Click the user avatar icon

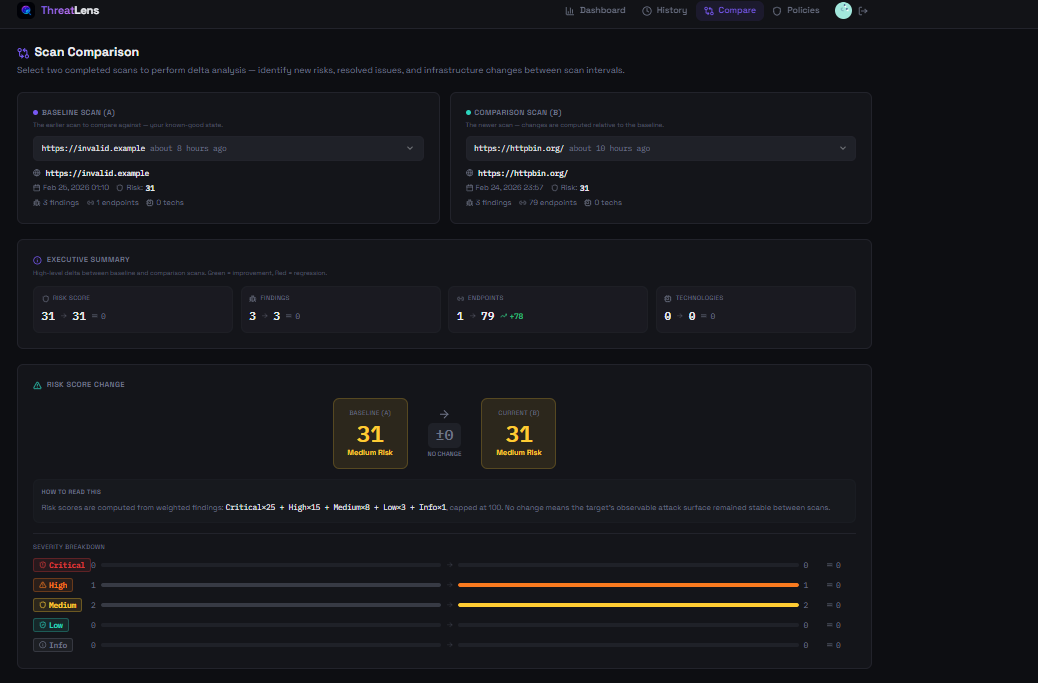pyautogui.click(x=843, y=11)
